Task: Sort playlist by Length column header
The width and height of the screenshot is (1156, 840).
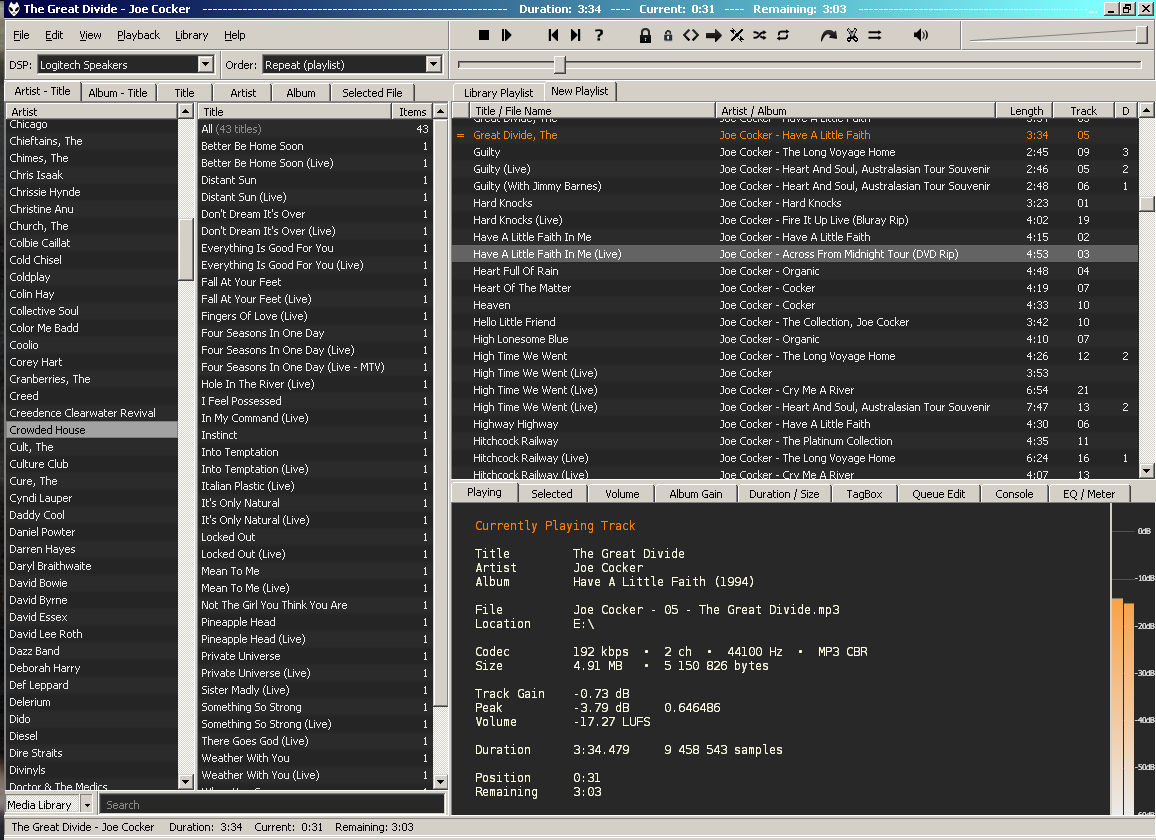Action: [x=1026, y=111]
